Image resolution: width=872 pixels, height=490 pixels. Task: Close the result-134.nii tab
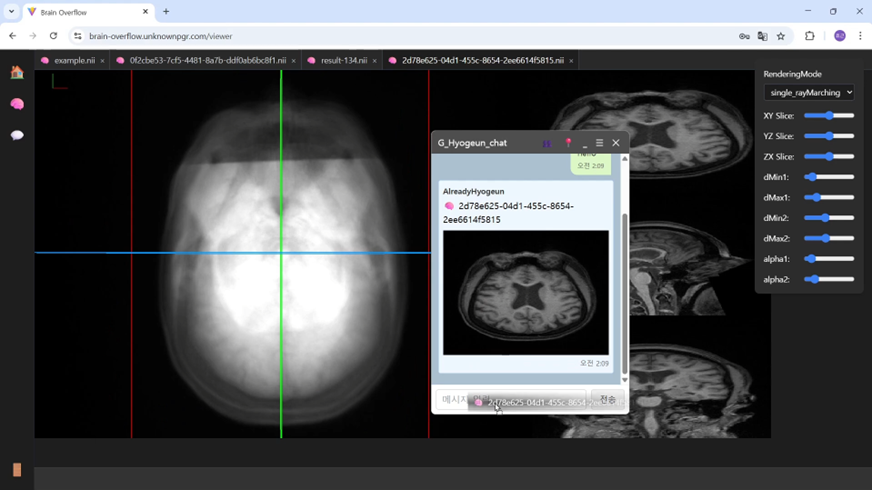374,61
